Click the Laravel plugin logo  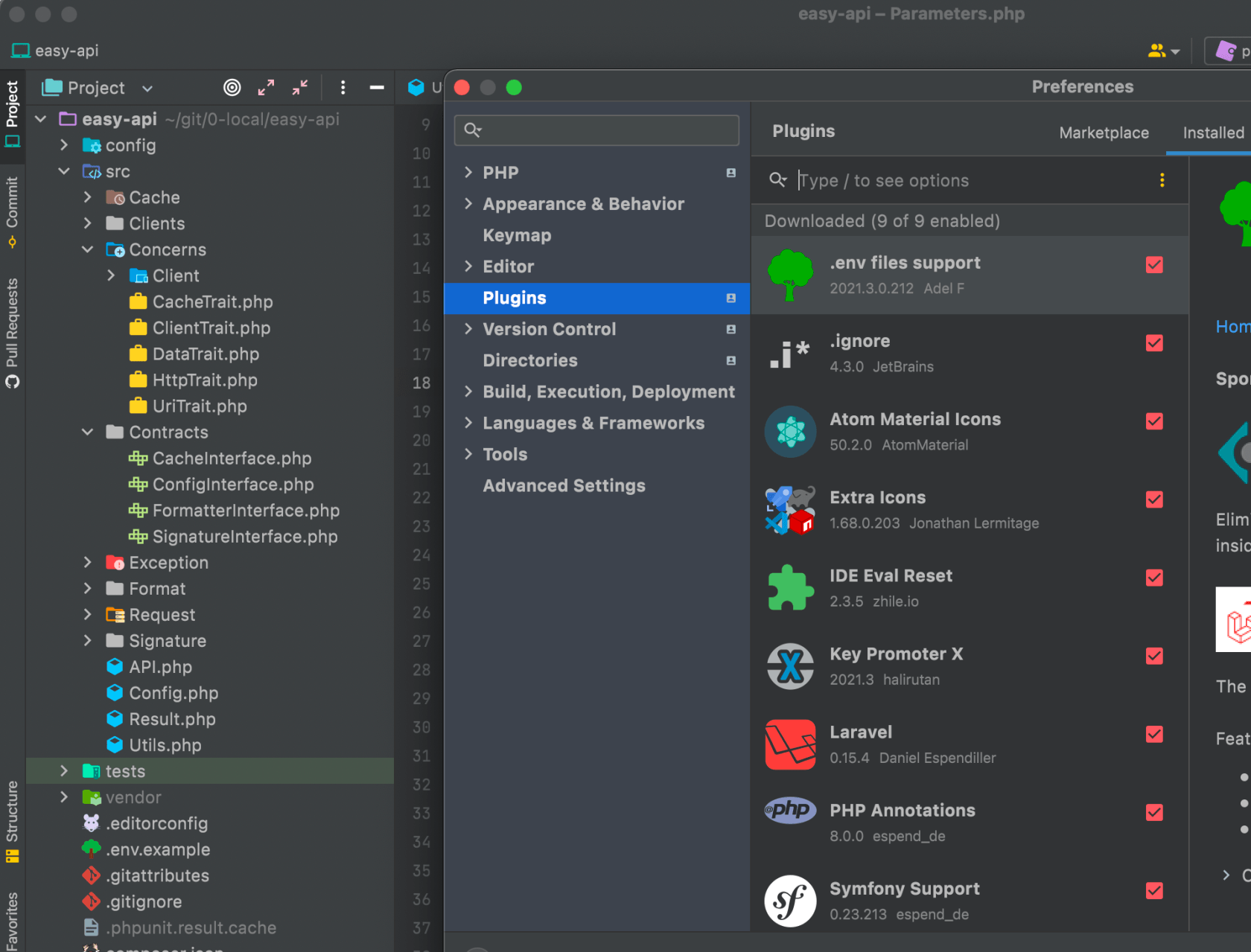790,744
